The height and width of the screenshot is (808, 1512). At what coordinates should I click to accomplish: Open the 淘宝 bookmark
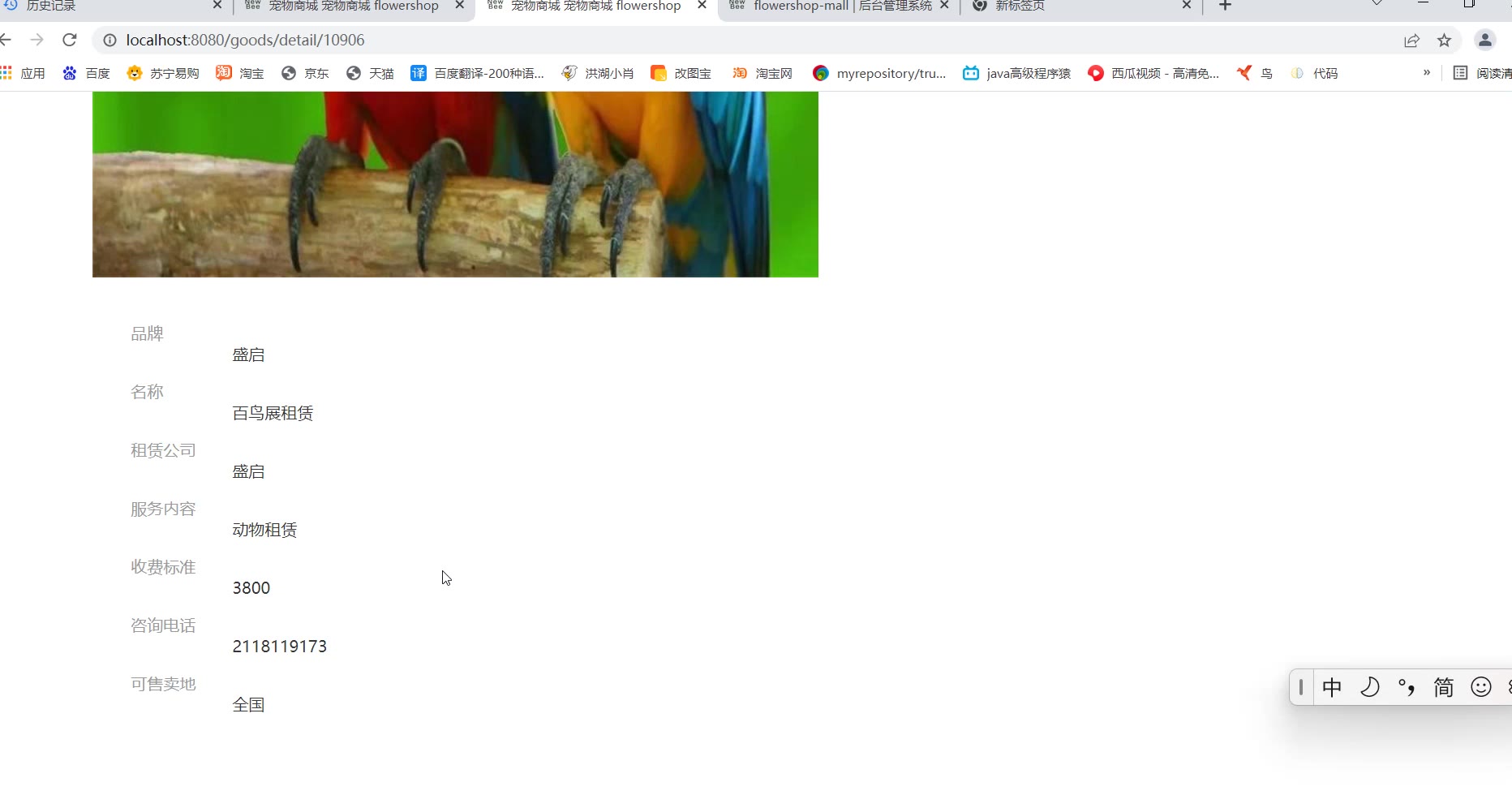pyautogui.click(x=240, y=73)
